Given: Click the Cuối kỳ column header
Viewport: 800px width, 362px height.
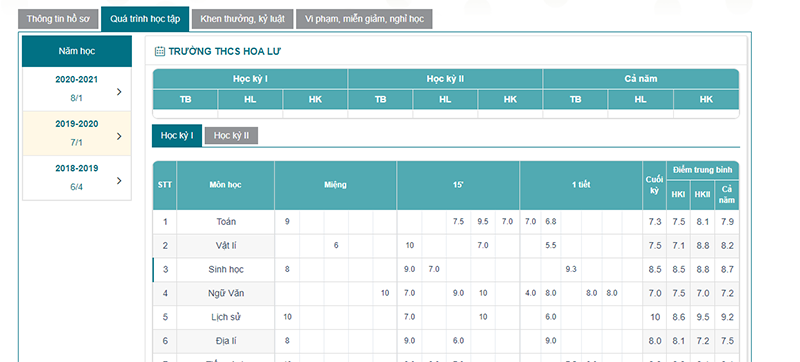Looking at the screenshot, I should click(655, 186).
